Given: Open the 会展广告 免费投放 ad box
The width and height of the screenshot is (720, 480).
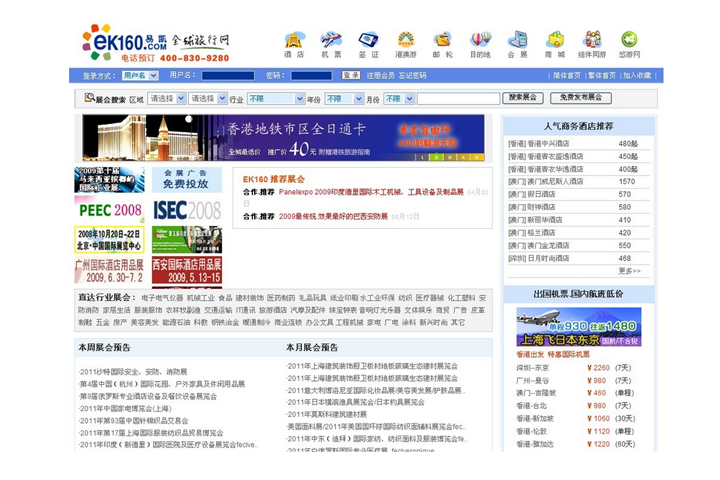Looking at the screenshot, I should pyautogui.click(x=187, y=179).
